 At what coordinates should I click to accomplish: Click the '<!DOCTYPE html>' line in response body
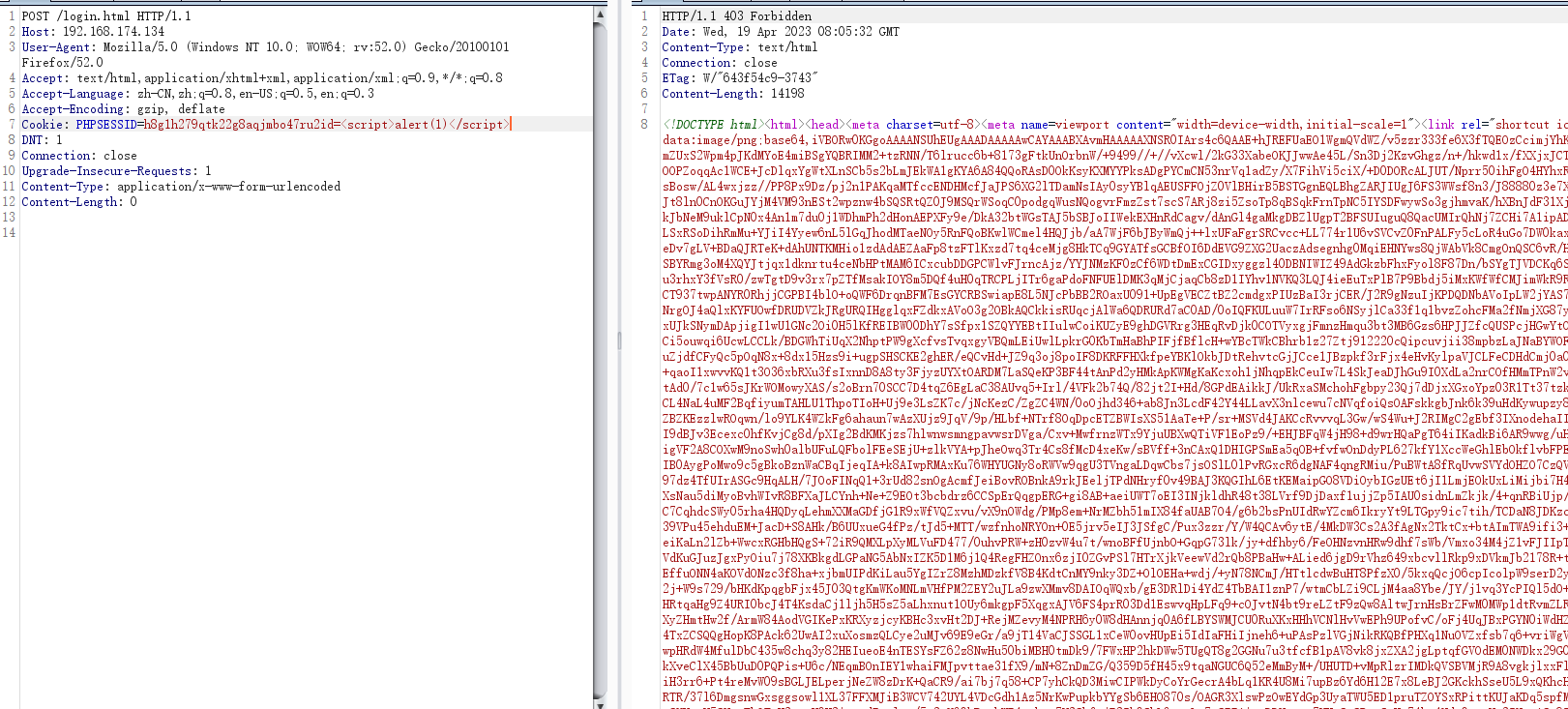[1114, 124]
